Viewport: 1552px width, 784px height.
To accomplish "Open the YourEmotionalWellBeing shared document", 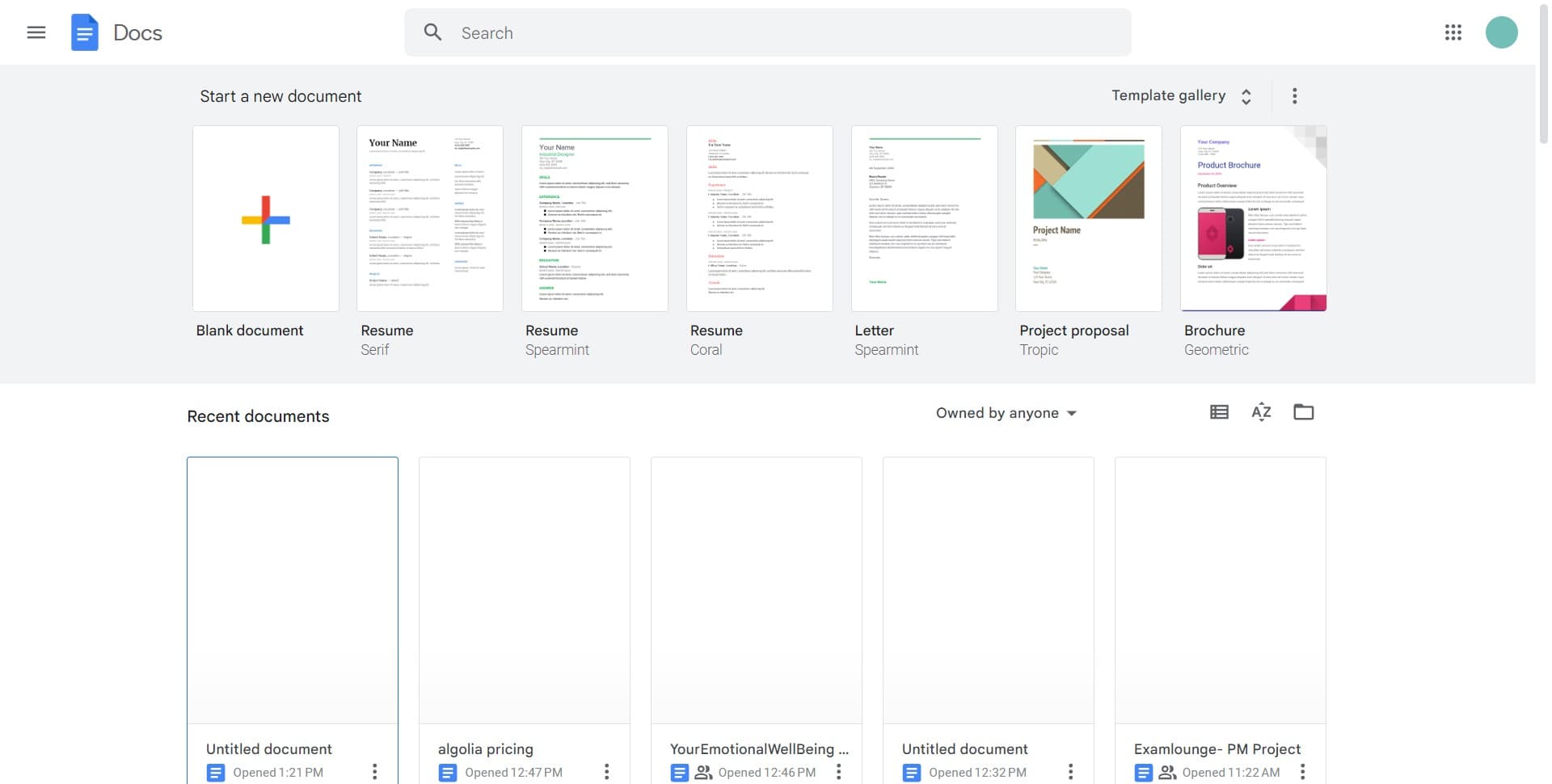I will coord(756,590).
